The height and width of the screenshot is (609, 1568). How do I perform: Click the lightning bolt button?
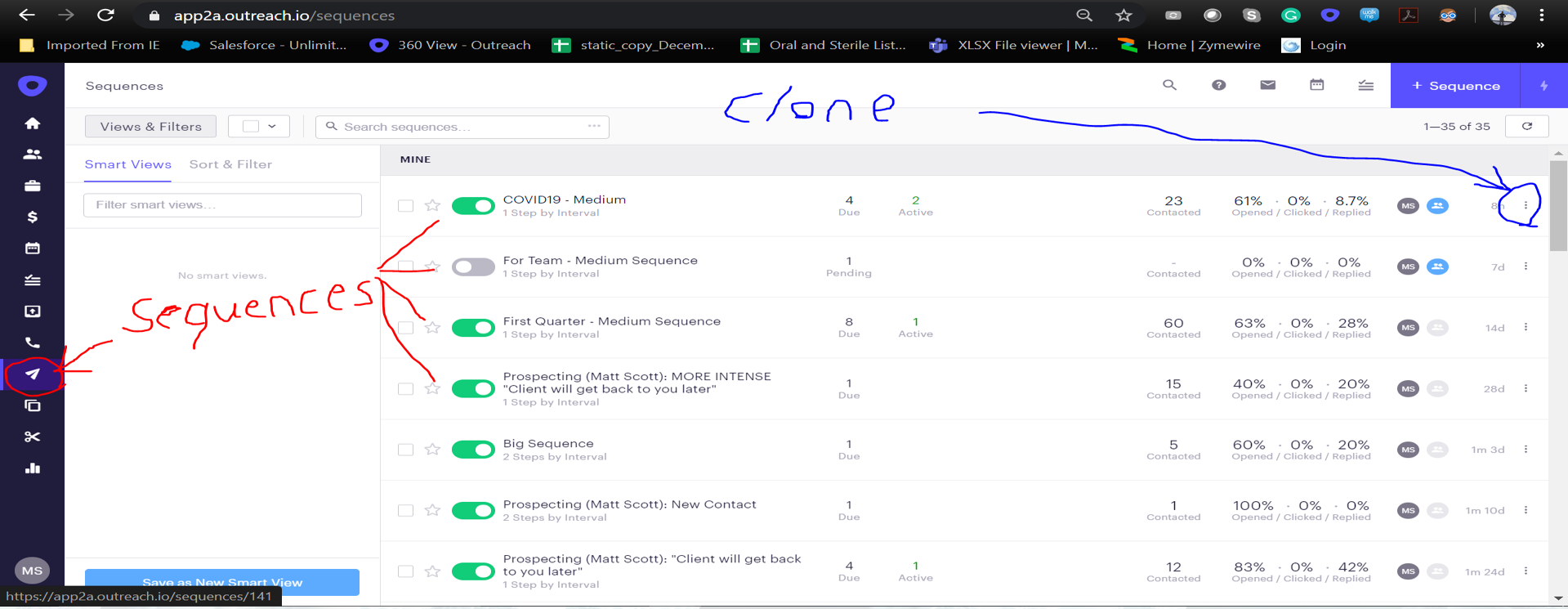[1543, 86]
